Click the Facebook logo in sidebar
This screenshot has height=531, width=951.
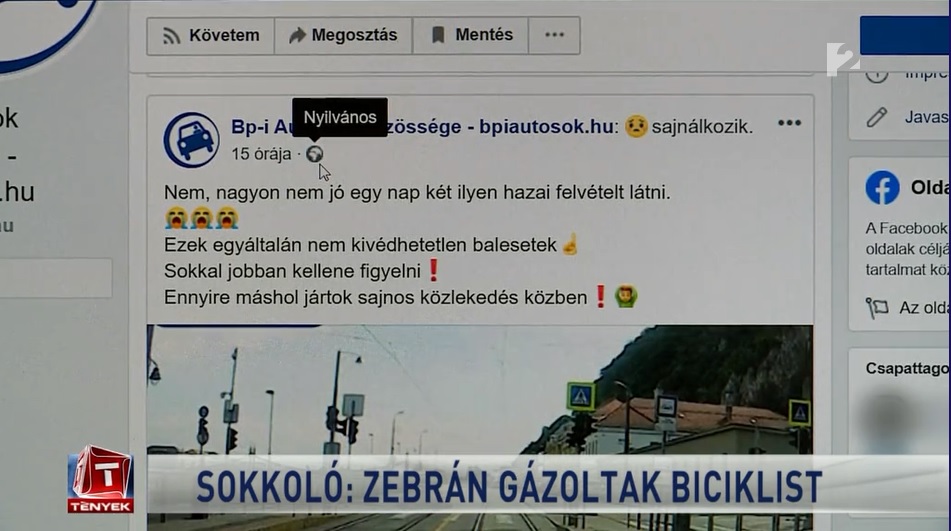point(882,187)
